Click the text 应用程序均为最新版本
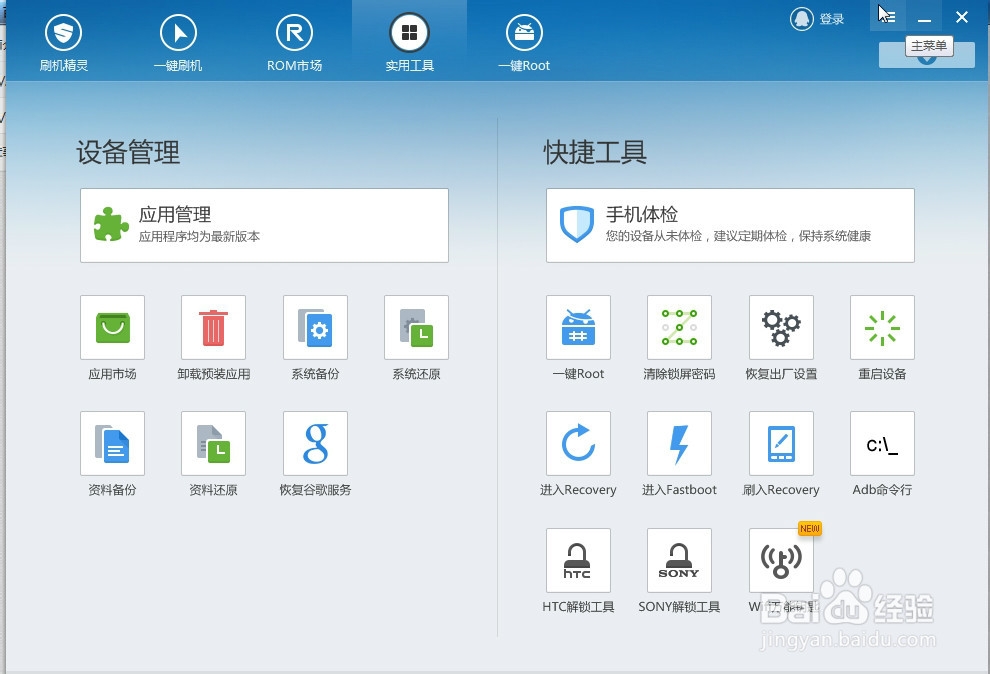 click(200, 237)
